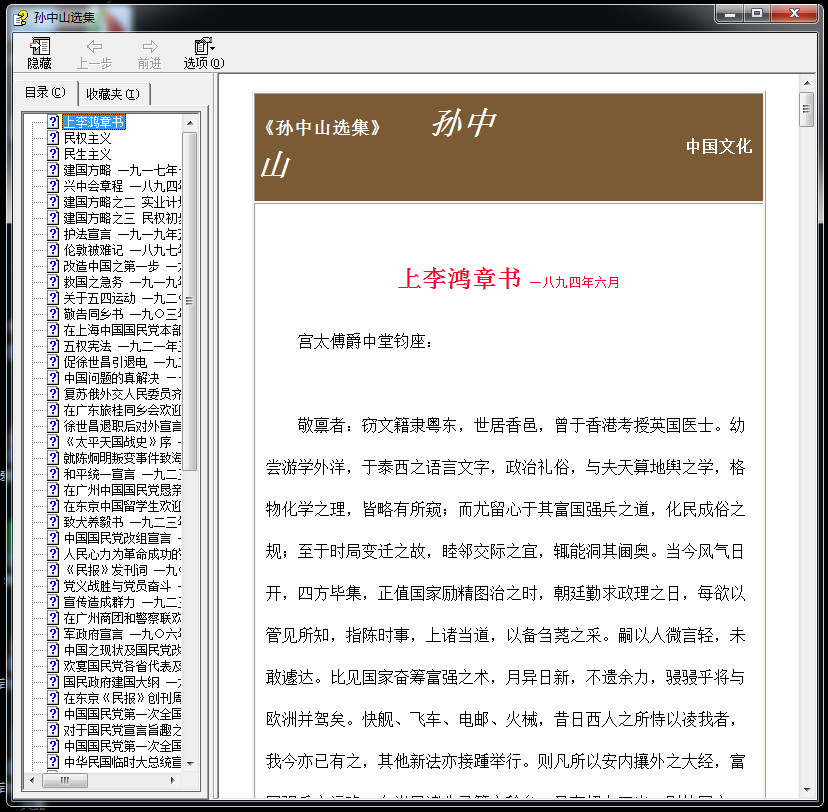Click the page icon beside 促徐世昌引退电

[x=53, y=362]
